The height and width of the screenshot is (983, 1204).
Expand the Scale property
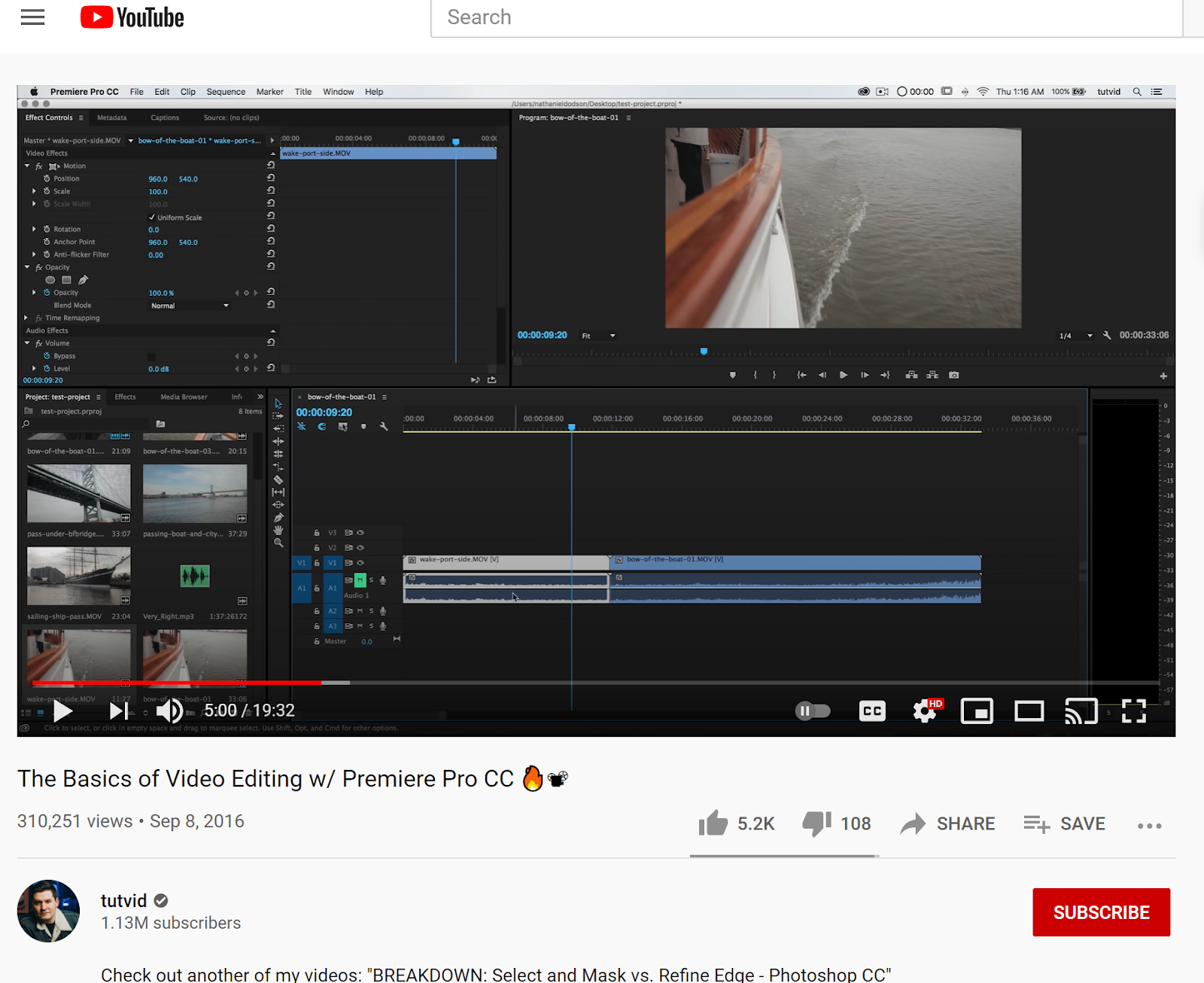coord(34,191)
